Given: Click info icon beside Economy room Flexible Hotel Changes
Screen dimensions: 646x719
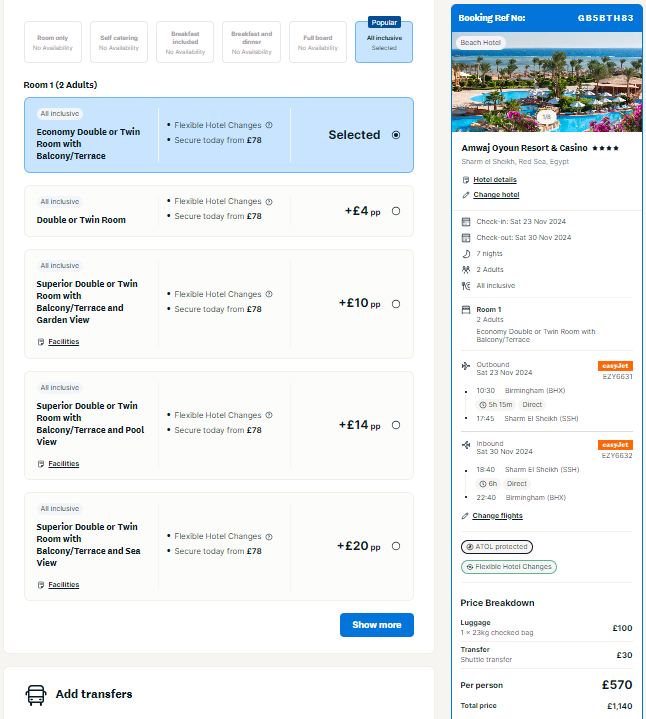Looking at the screenshot, I should tap(269, 125).
